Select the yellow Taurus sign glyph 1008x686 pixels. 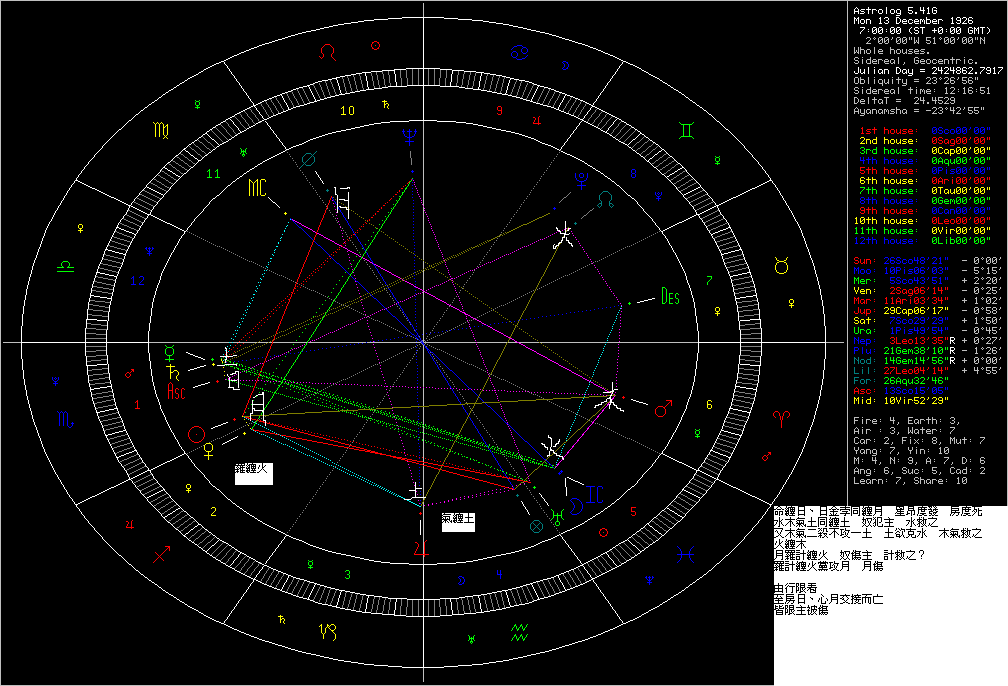tap(781, 265)
